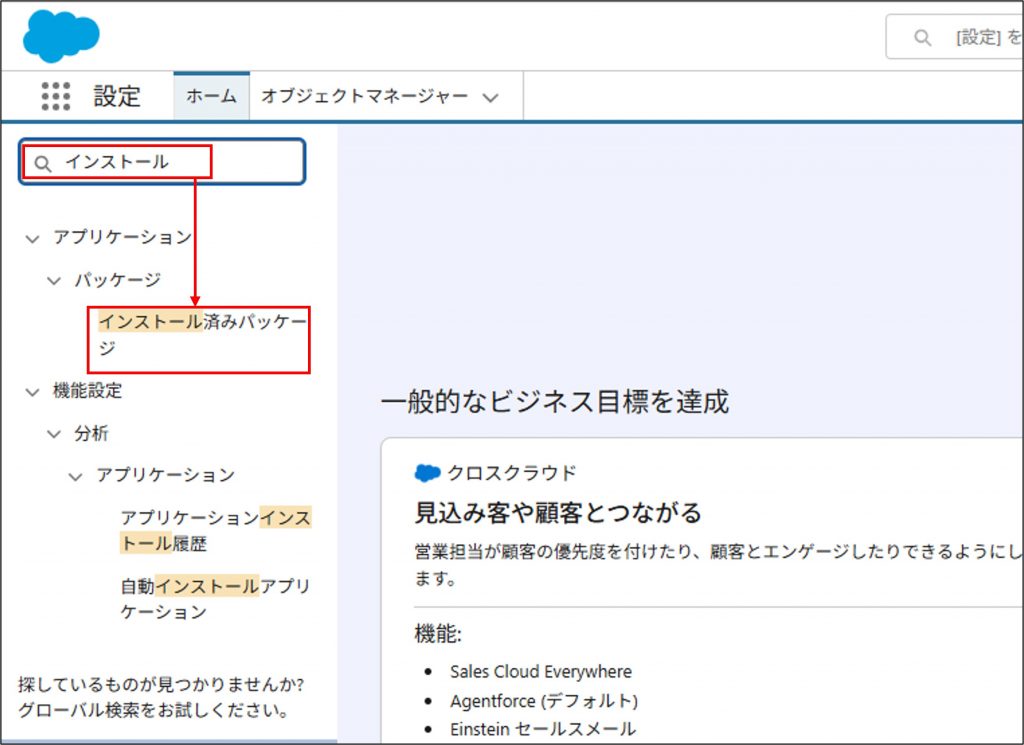
Task: Click the Quick Find magnifier icon
Action: coord(42,163)
